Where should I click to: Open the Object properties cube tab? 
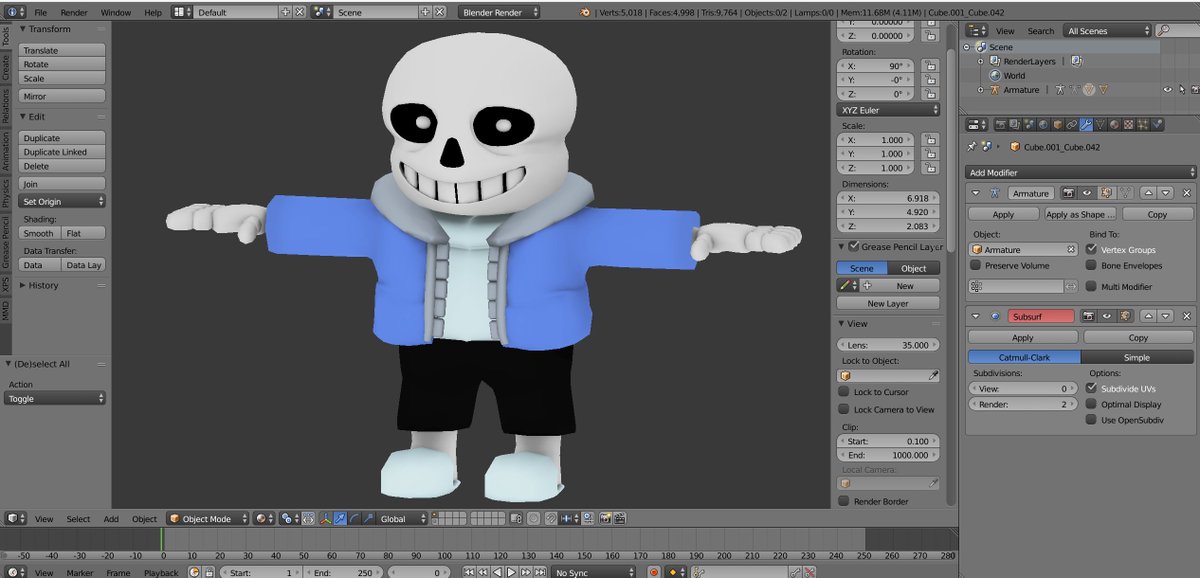(x=1057, y=125)
